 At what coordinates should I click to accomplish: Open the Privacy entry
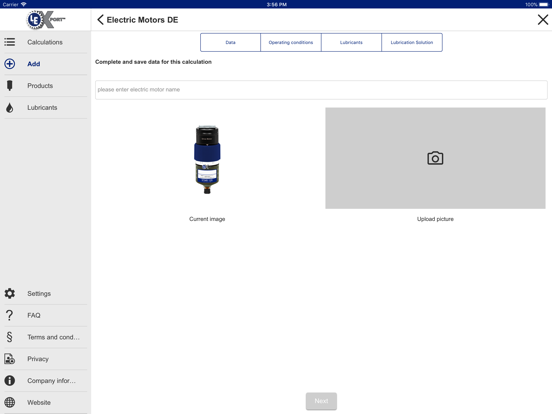45,359
